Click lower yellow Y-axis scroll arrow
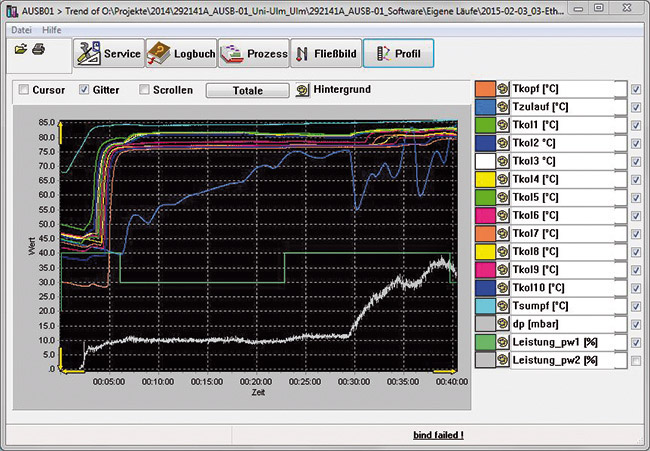The height and width of the screenshot is (451, 650). coord(61,358)
